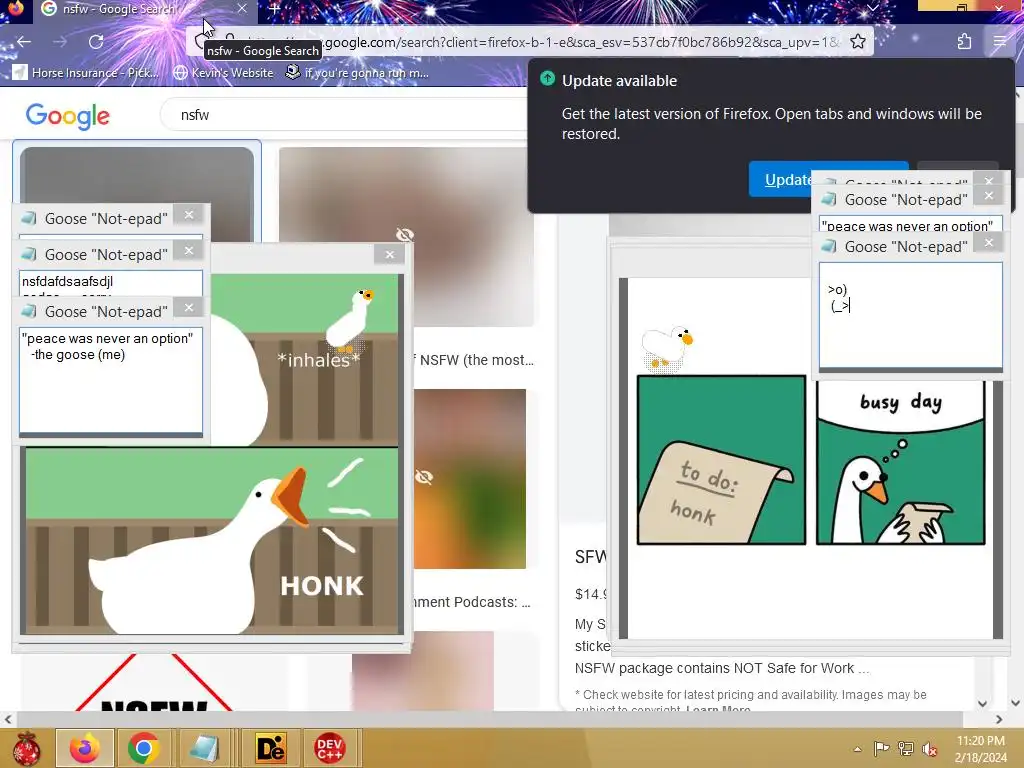Click the Firefox logo at window corner

[x=15, y=8]
